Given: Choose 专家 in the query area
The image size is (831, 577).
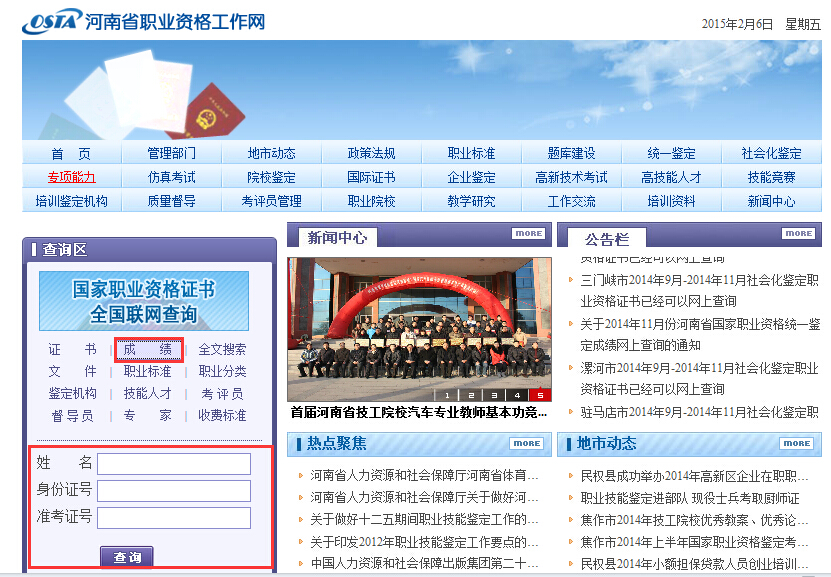Looking at the screenshot, I should pos(148,416).
